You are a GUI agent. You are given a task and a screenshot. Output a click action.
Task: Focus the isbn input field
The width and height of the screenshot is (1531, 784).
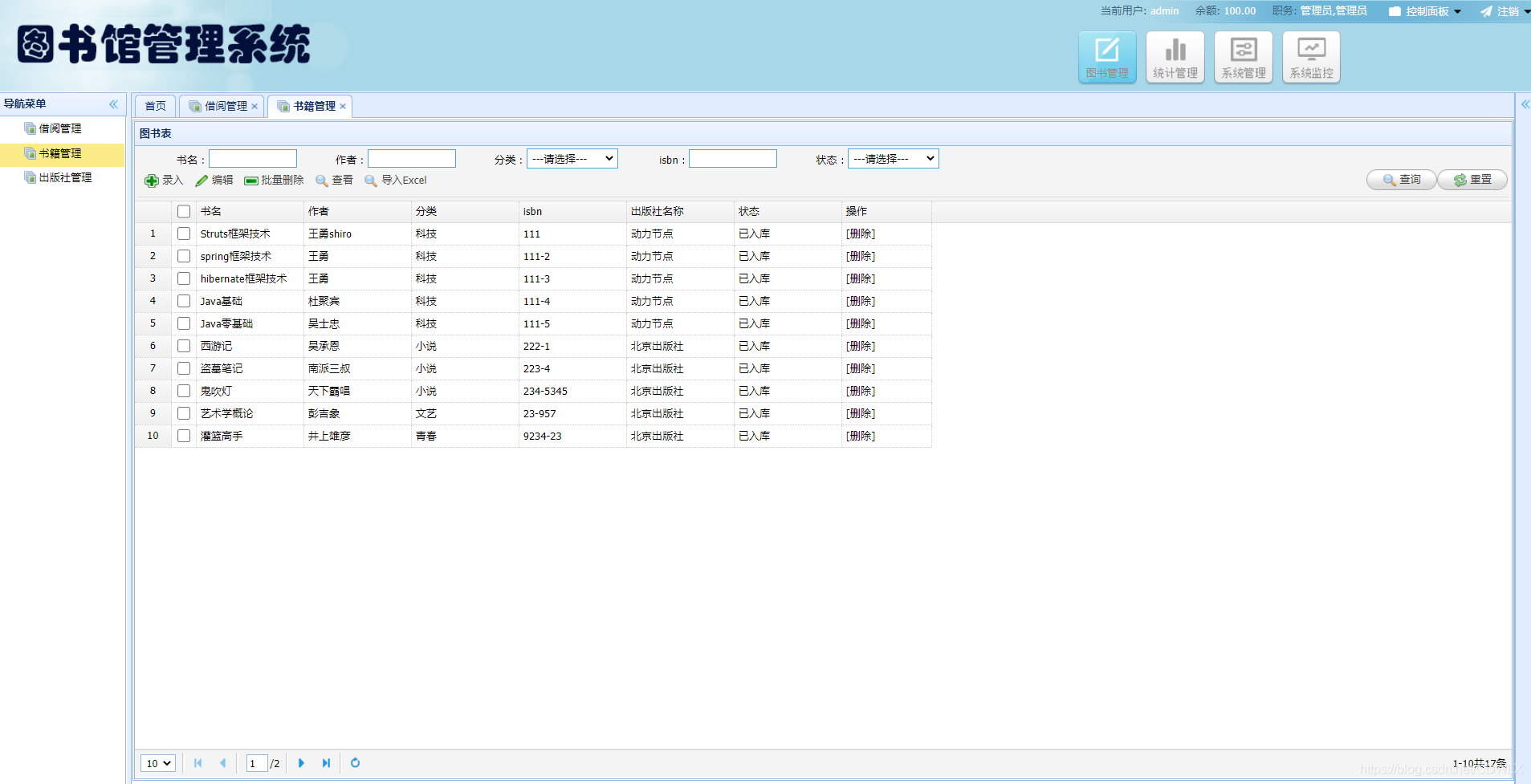coord(733,159)
